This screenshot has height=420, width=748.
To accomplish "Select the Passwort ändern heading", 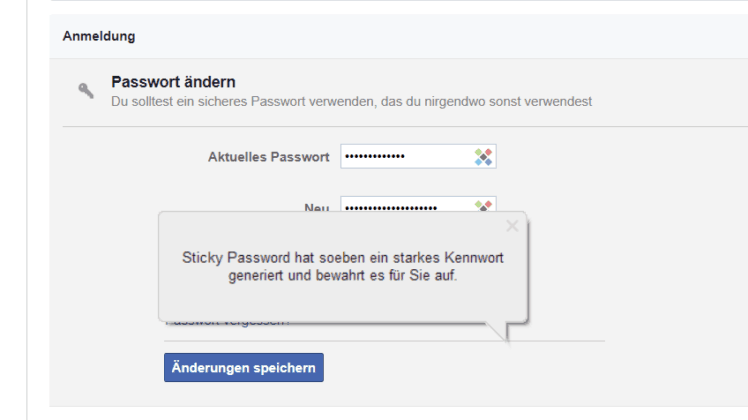I will [173, 82].
